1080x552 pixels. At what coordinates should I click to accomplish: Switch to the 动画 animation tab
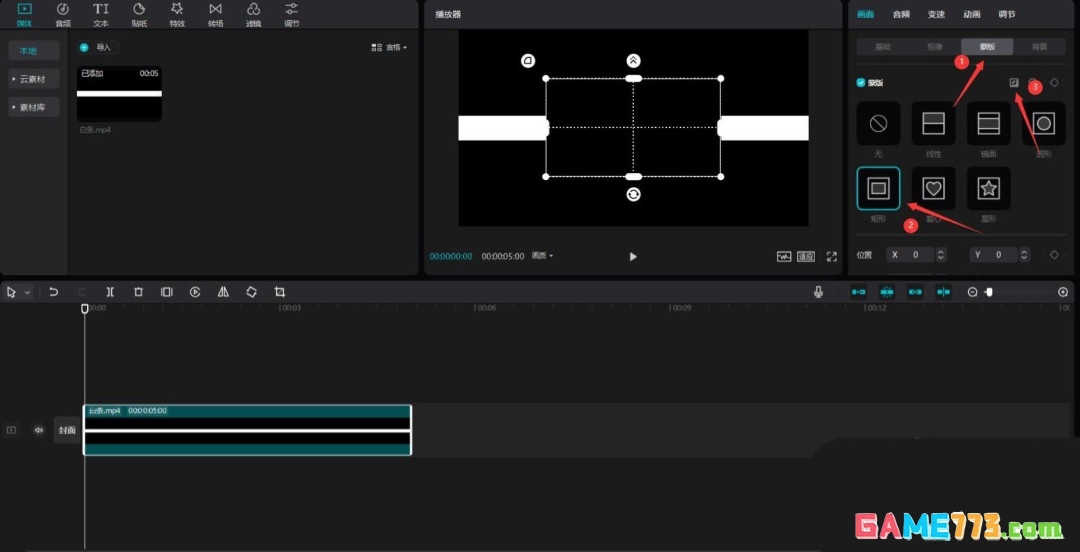[x=971, y=14]
